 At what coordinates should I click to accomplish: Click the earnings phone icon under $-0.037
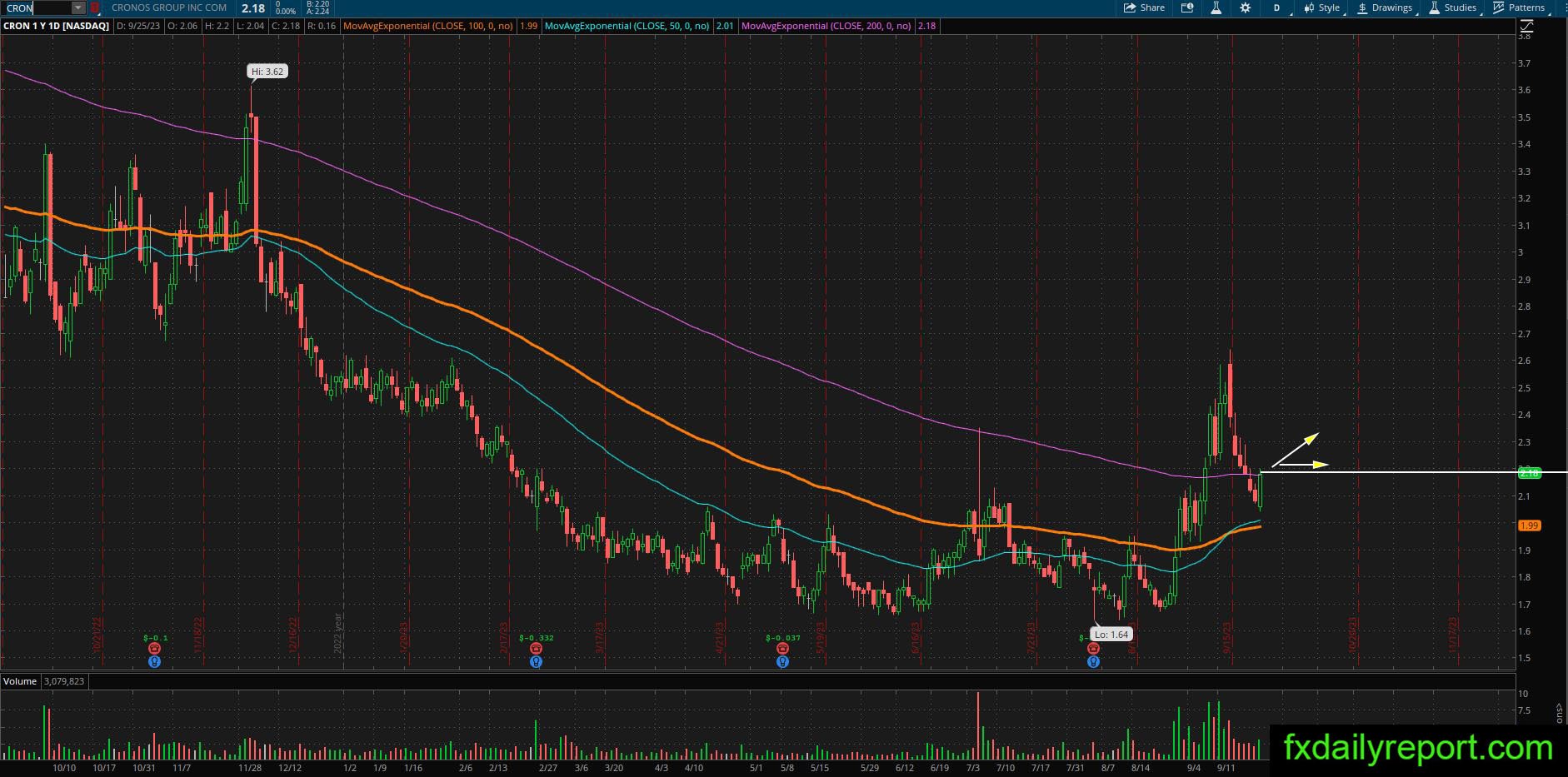click(x=782, y=649)
